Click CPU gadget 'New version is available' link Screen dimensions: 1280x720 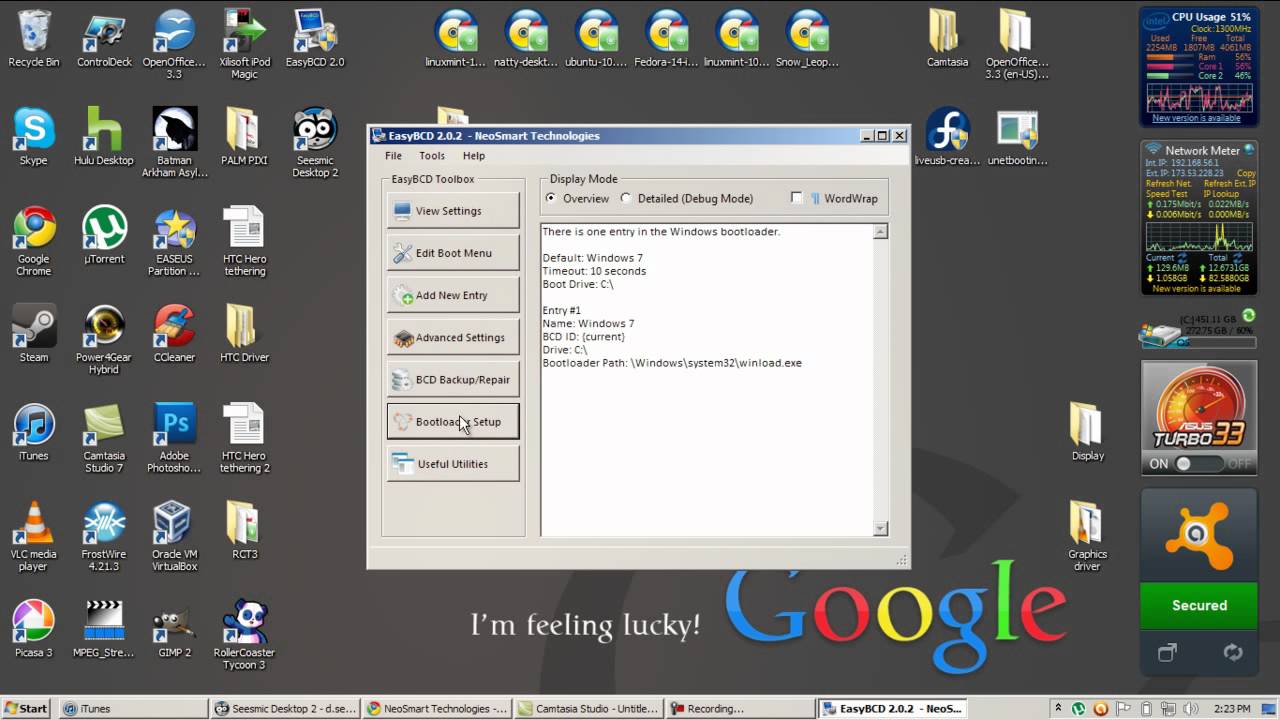click(x=1196, y=118)
